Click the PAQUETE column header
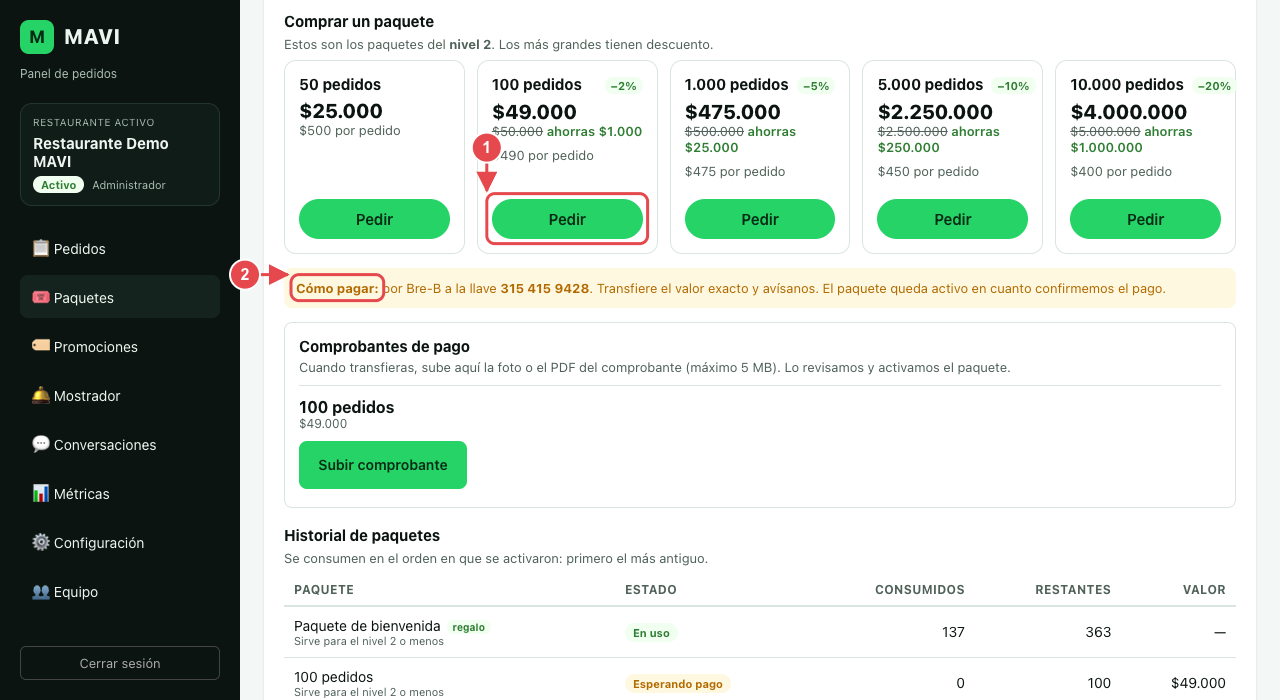 pos(324,590)
